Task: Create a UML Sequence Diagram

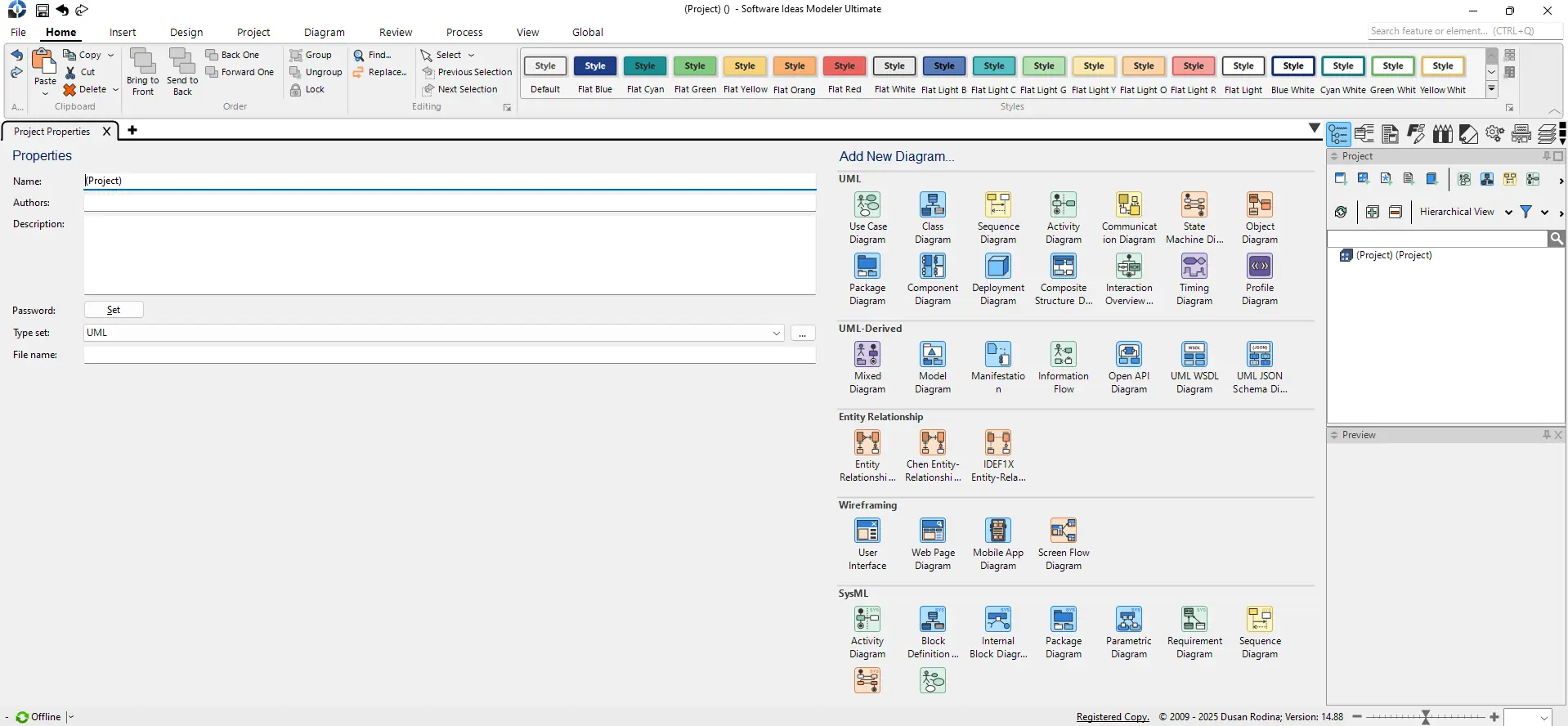Action: [998, 217]
